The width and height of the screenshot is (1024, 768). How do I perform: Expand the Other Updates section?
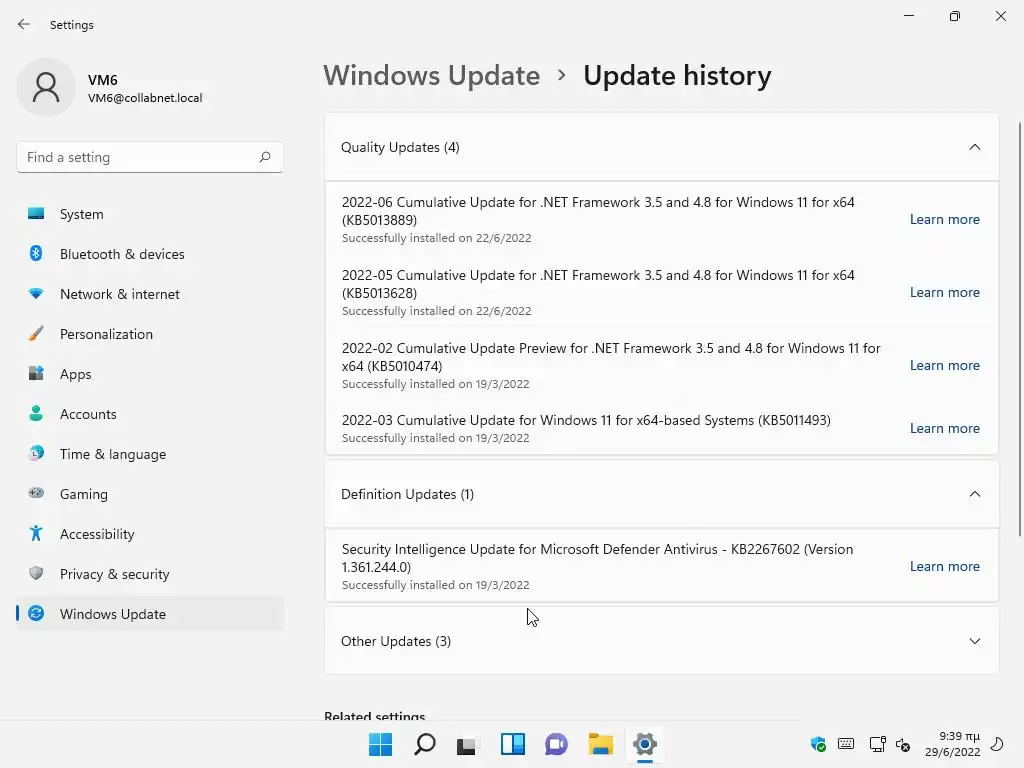click(974, 641)
